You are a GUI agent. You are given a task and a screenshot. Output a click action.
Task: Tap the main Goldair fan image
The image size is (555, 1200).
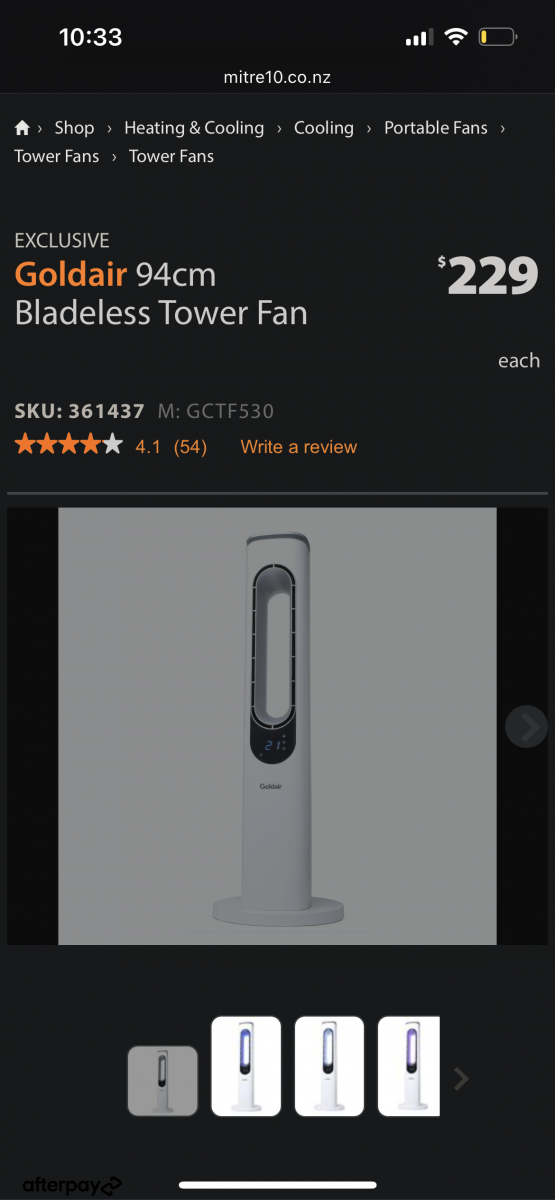[x=277, y=727]
